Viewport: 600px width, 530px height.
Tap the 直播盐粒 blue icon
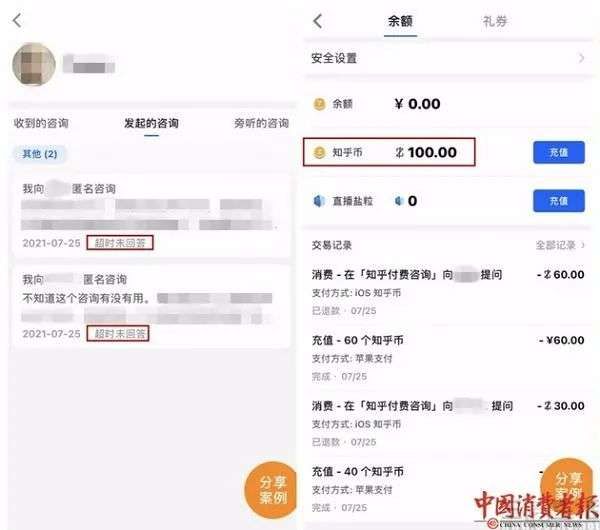coord(319,201)
